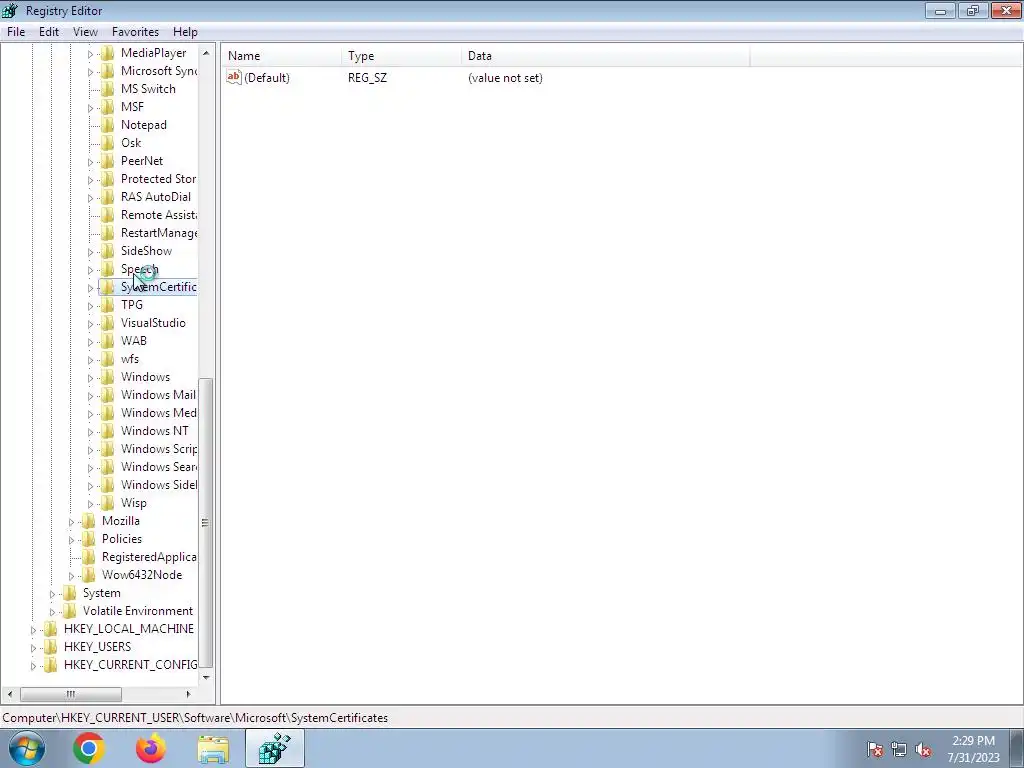
Task: Click the tree scroll up arrow
Action: coord(206,53)
